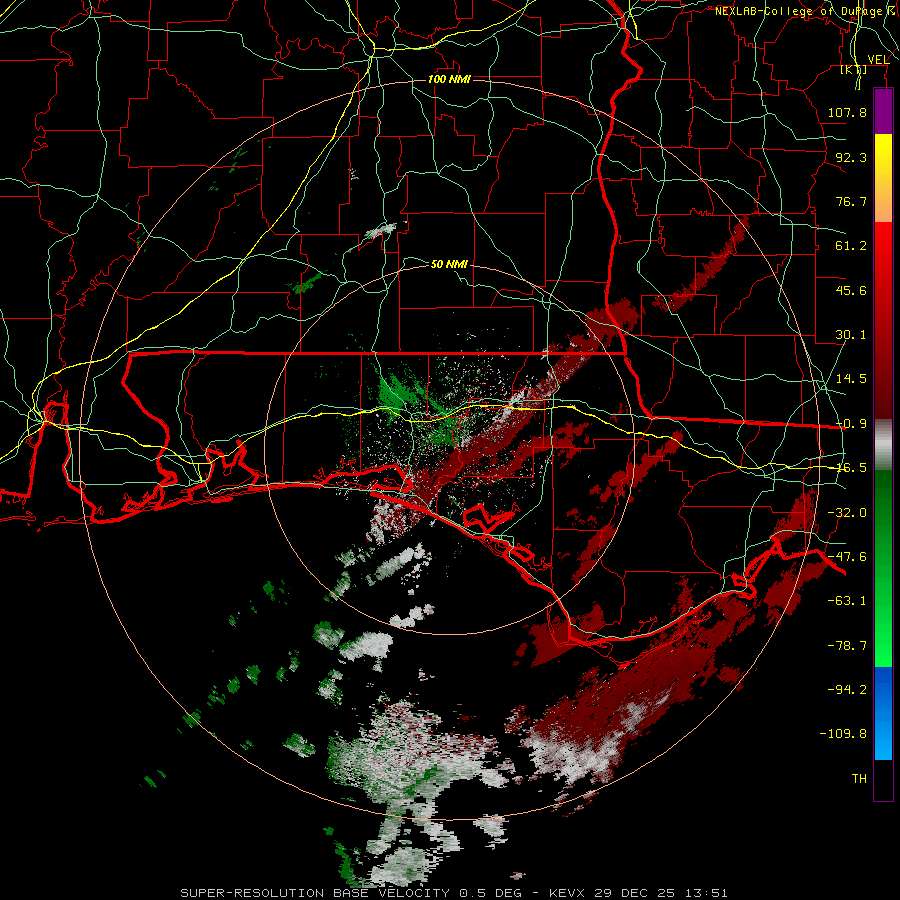The height and width of the screenshot is (900, 900).
Task: Click the 30.1 velocity scale value
Action: [x=851, y=335]
